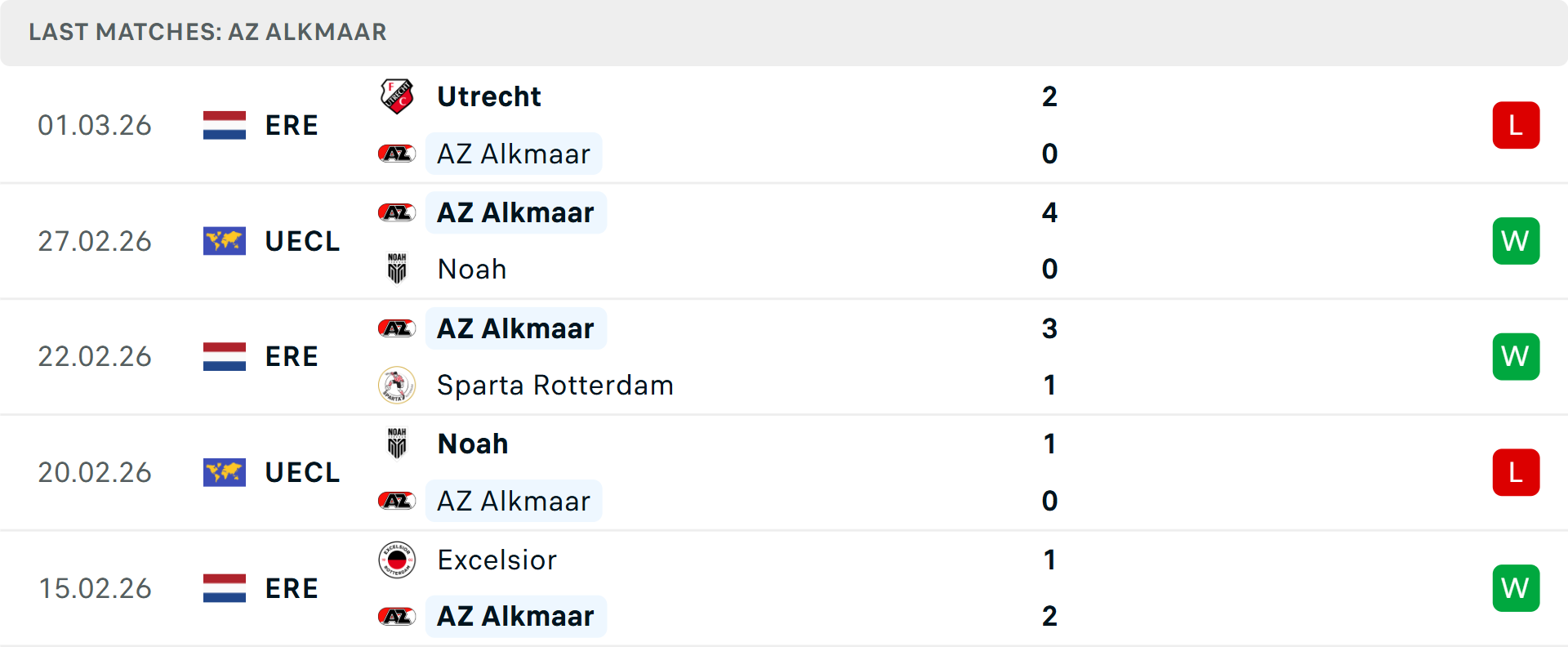This screenshot has height=647, width=1568.
Task: Open the AZ Alkmaar team page link
Action: (514, 153)
